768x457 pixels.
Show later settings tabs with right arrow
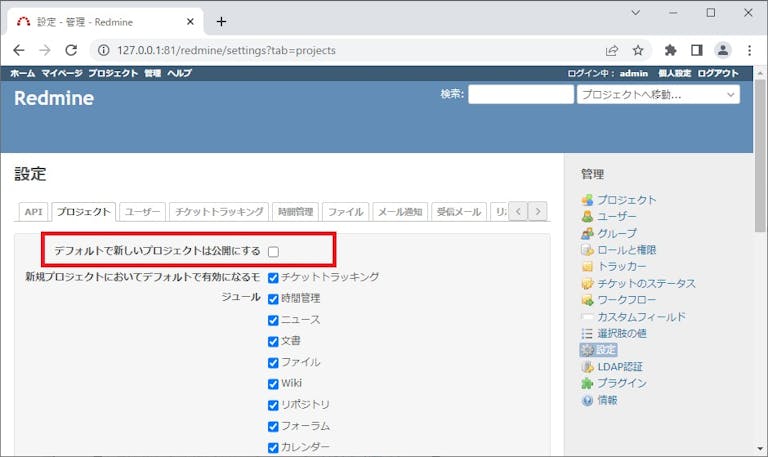point(538,212)
